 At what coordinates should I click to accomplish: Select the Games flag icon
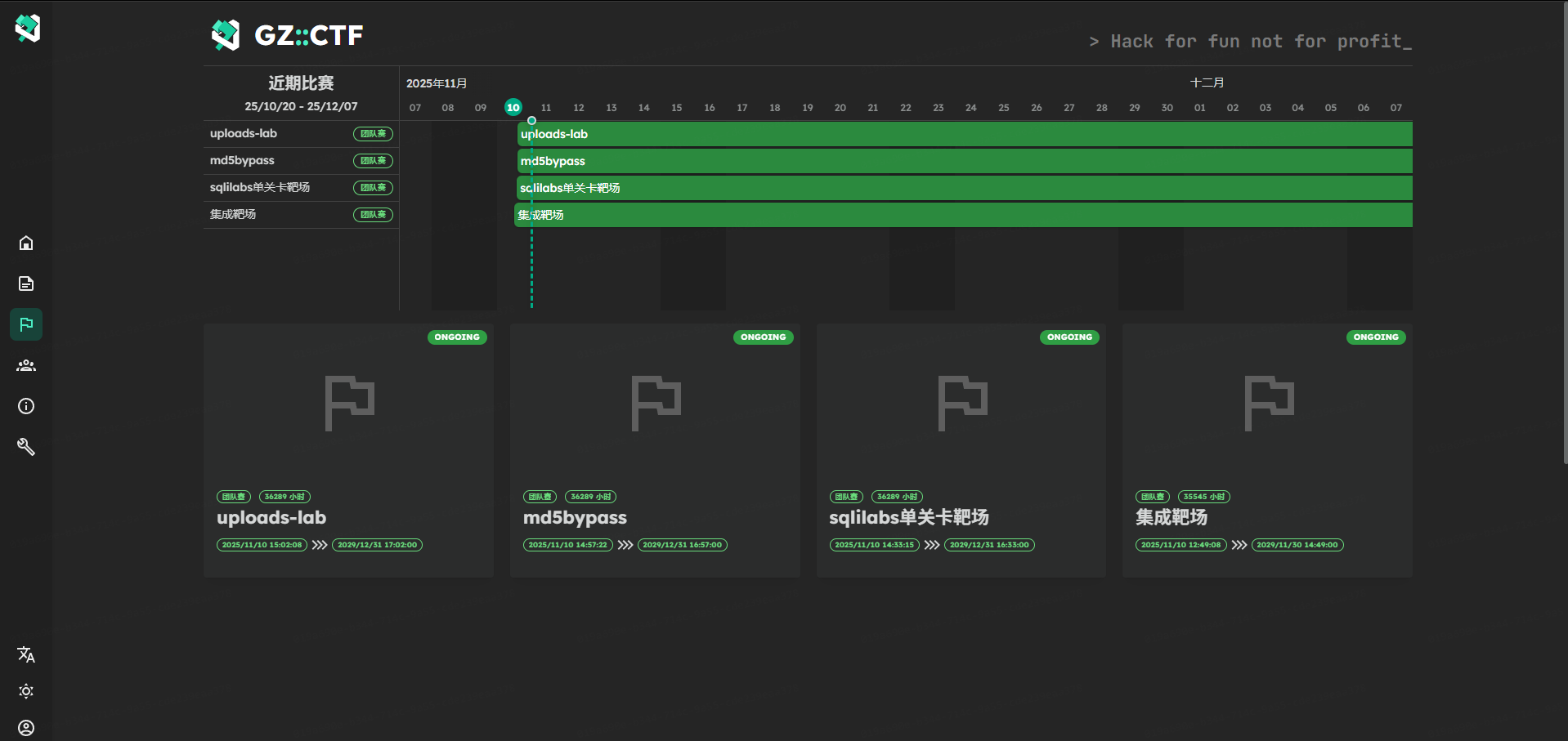pos(26,324)
